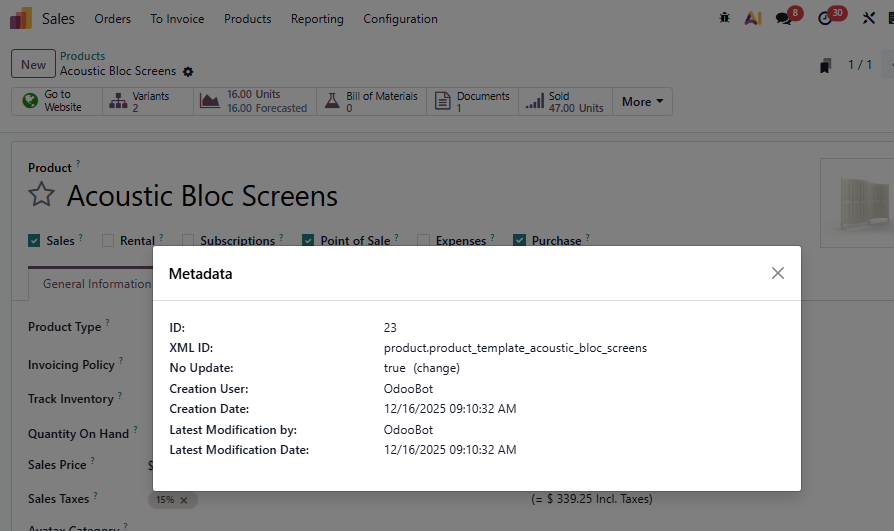
Task: Mark product as favorite with the star
Action: 41,195
